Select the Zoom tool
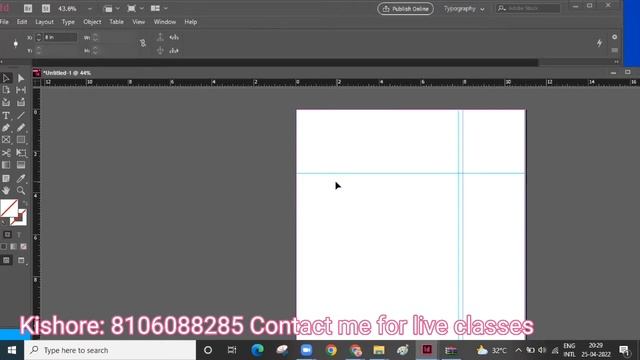640x360 pixels. point(21,190)
